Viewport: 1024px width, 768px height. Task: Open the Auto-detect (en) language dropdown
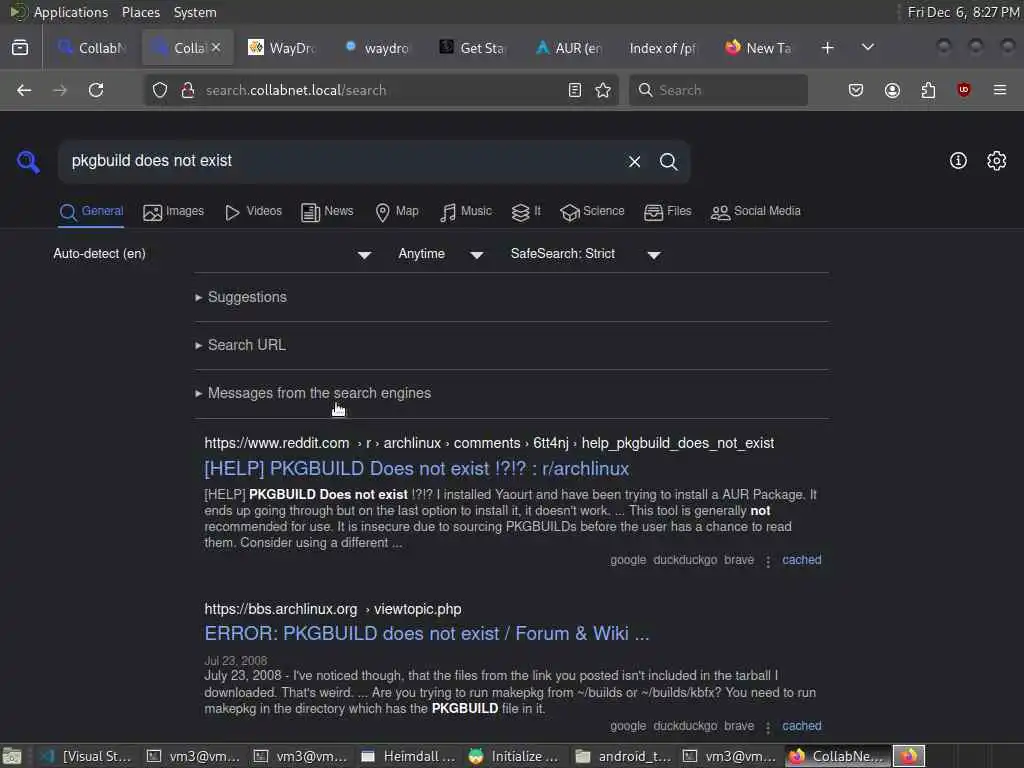pyautogui.click(x=212, y=254)
